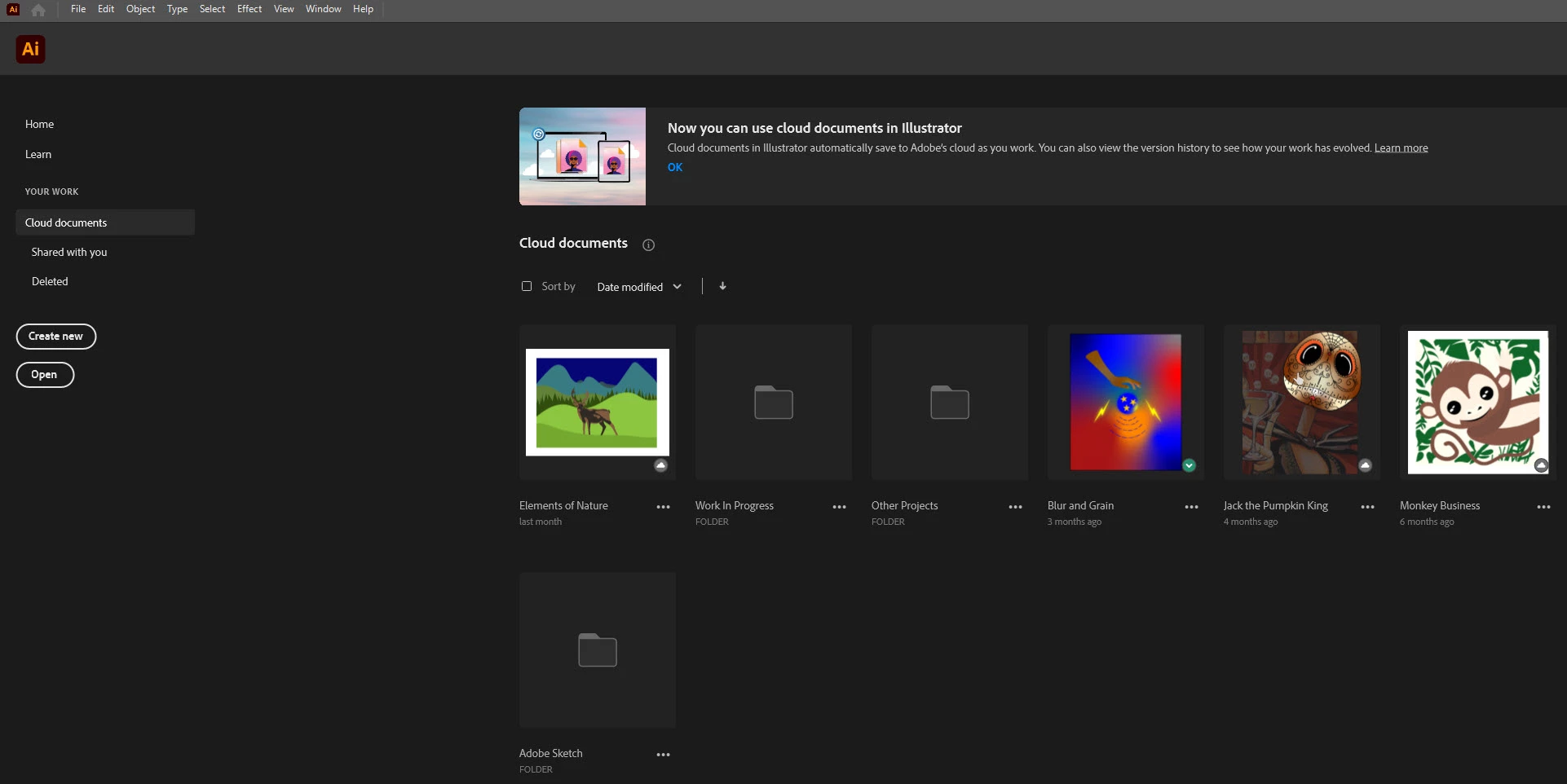Select Shared with you in sidebar
This screenshot has height=784, width=1567.
pyautogui.click(x=69, y=252)
